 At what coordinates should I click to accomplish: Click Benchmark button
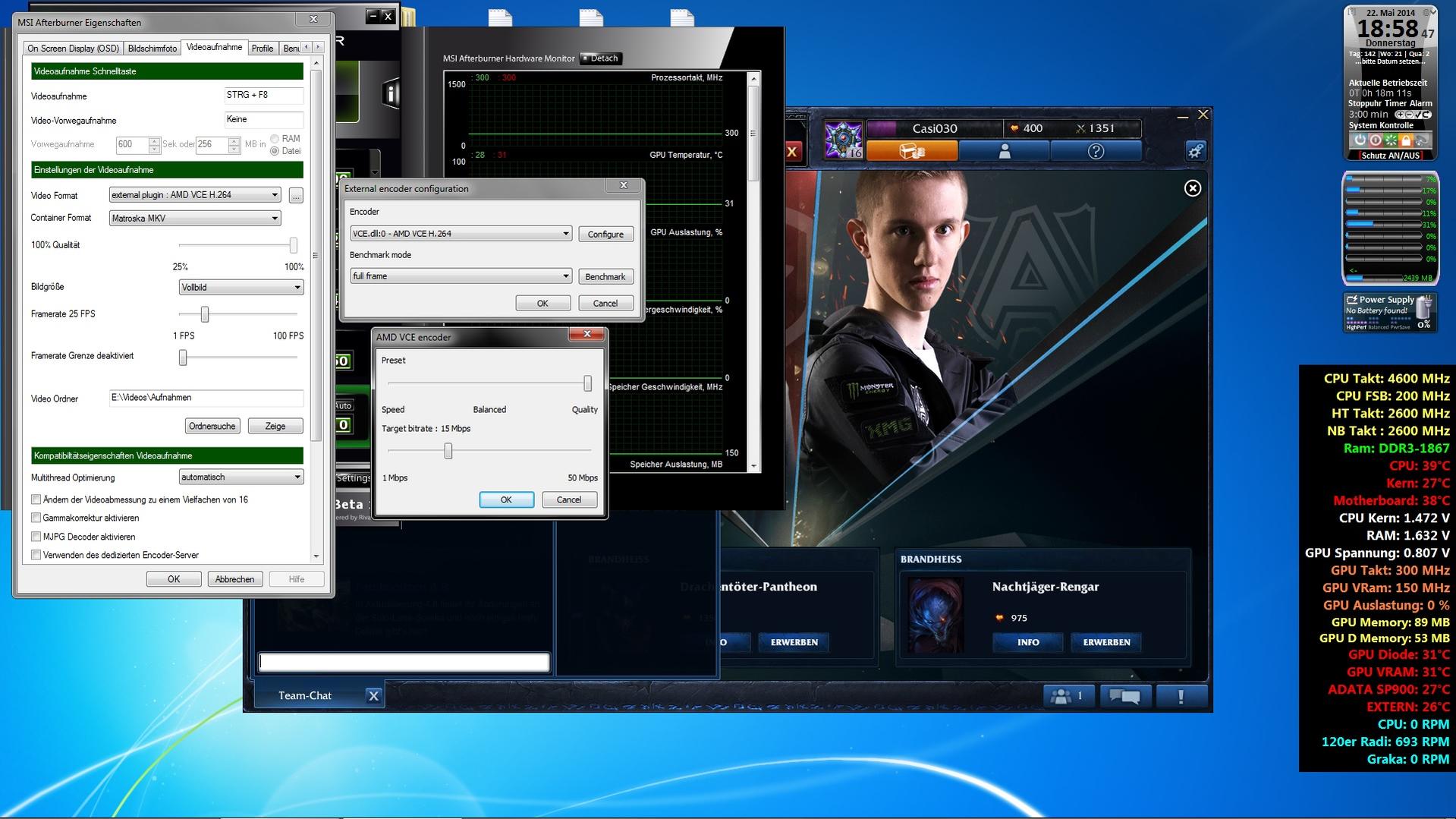pyautogui.click(x=605, y=277)
